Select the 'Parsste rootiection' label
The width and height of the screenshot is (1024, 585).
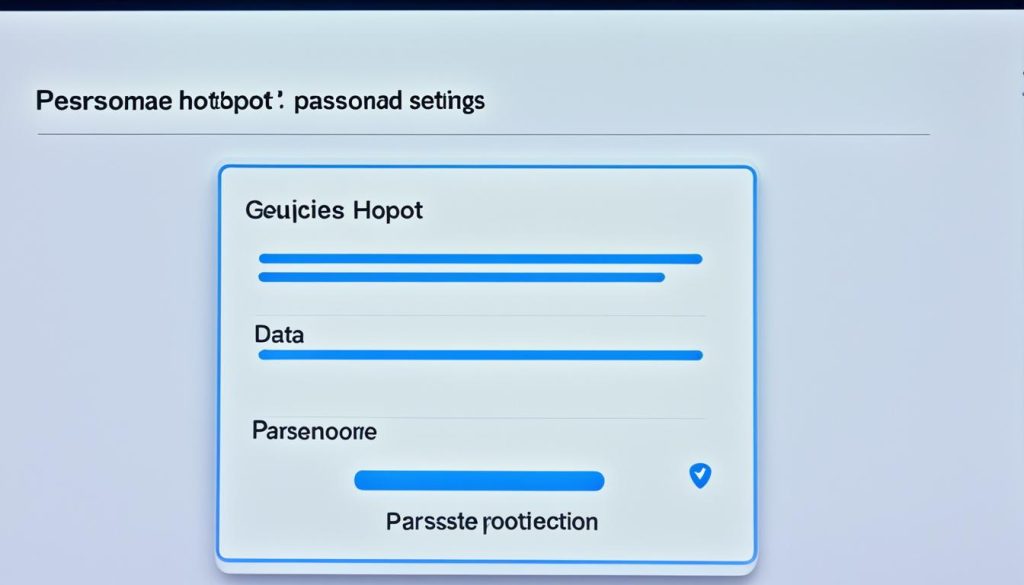click(491, 522)
